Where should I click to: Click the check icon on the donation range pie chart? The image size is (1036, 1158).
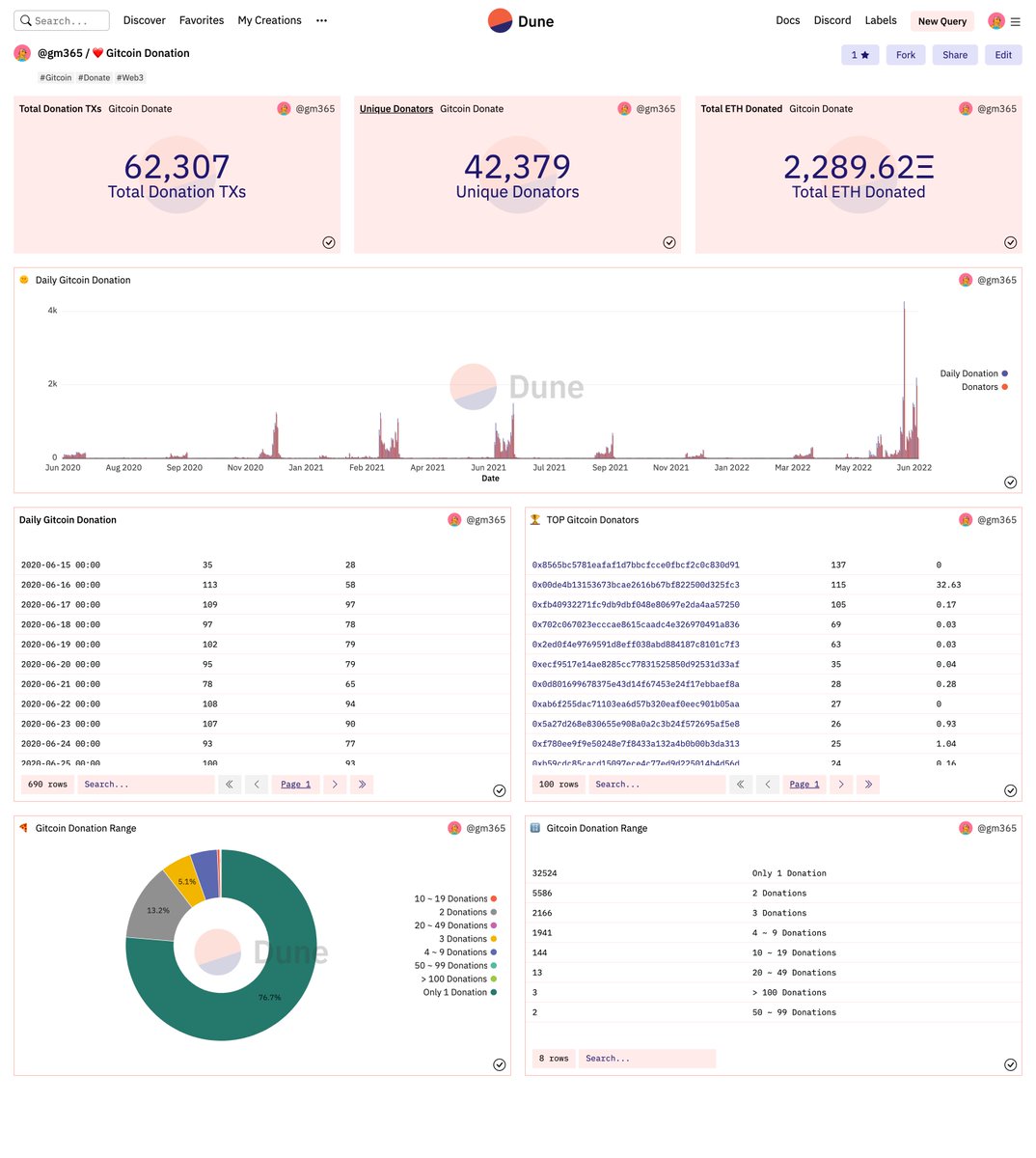click(x=500, y=1064)
